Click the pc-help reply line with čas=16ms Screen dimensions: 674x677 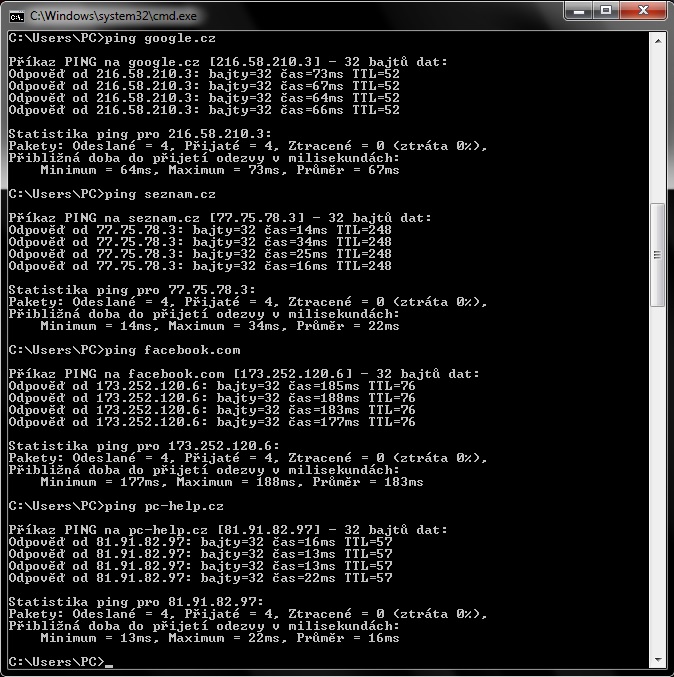click(200, 542)
